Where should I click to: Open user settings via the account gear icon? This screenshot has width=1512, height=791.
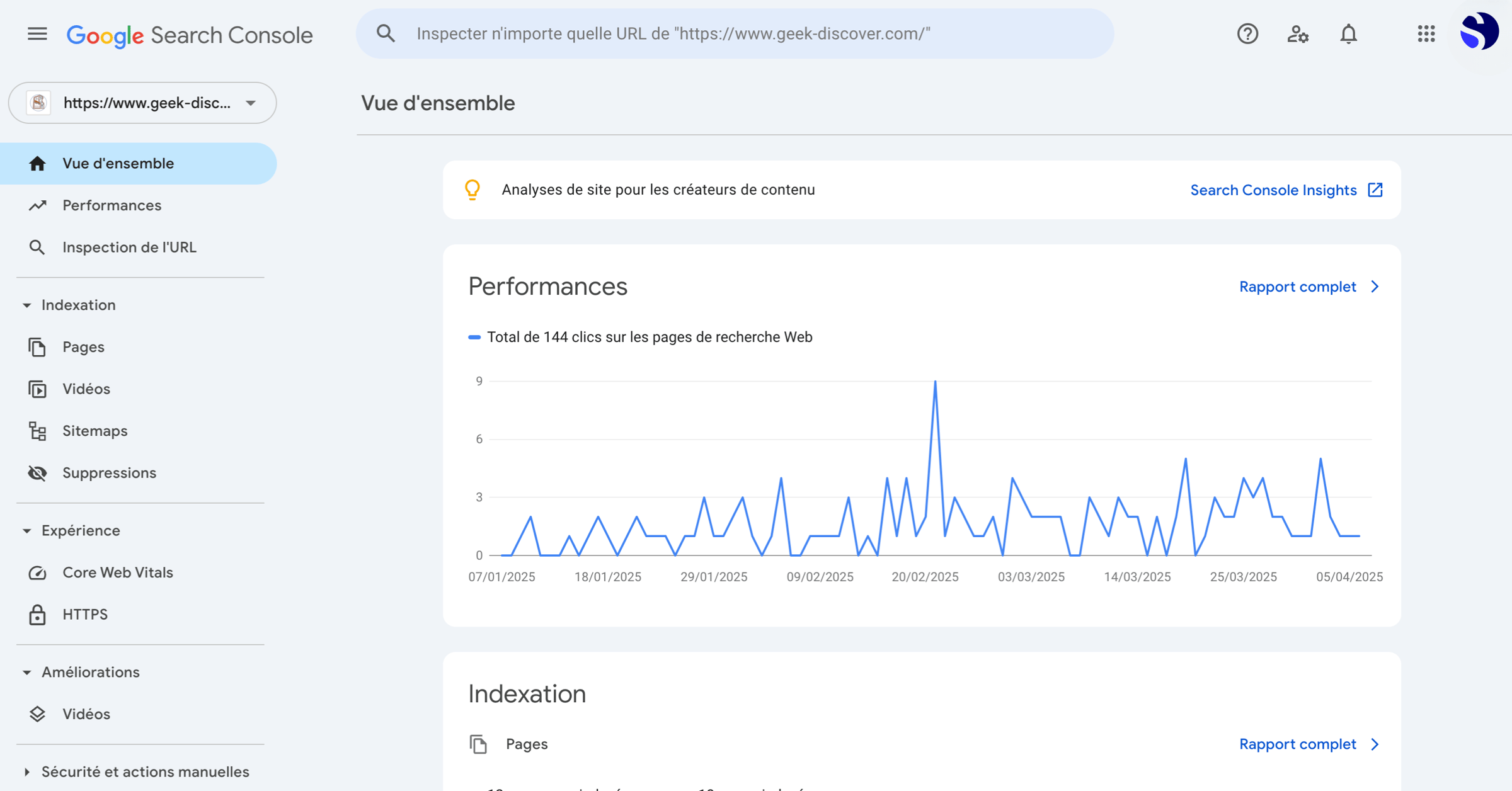(x=1298, y=34)
